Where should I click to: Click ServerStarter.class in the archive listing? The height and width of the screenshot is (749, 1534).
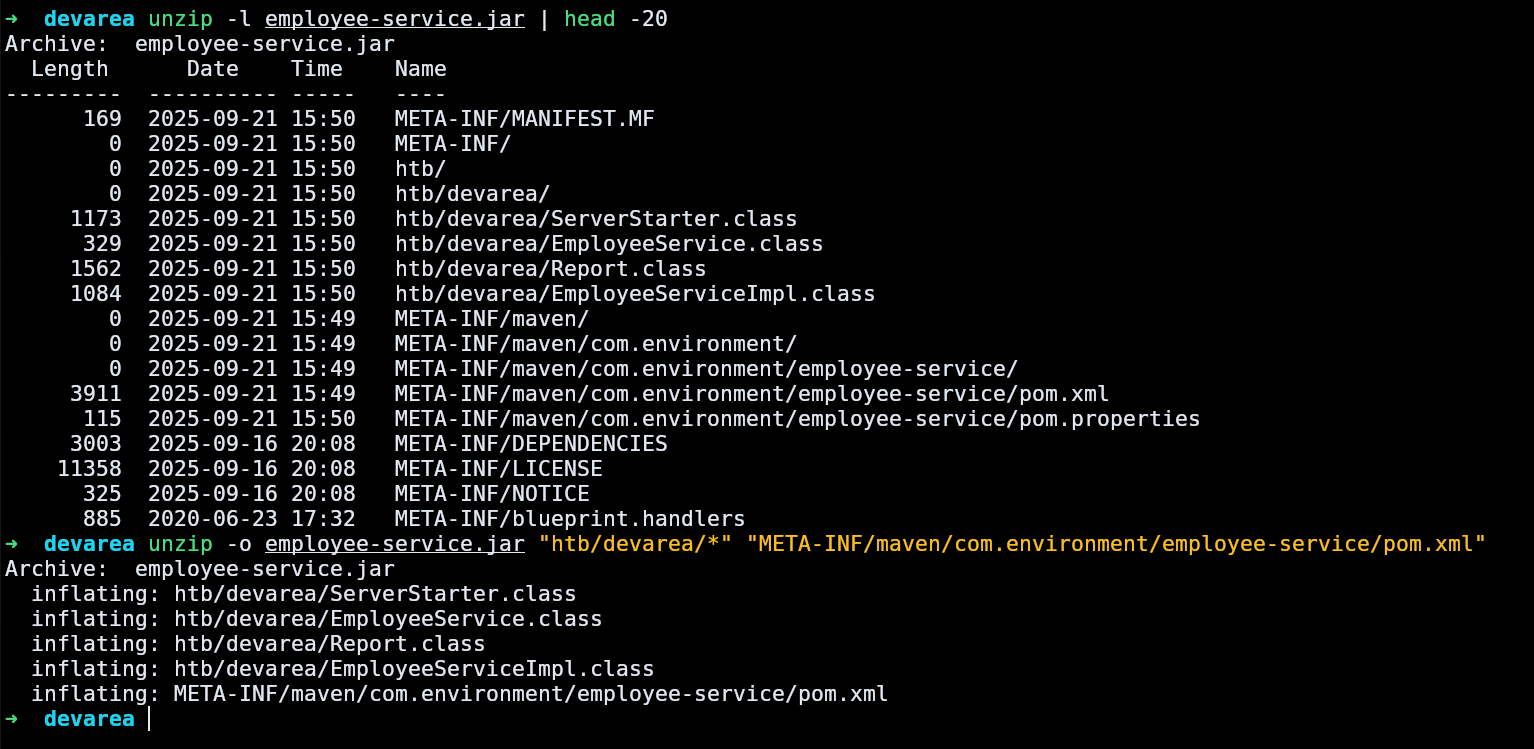click(596, 219)
